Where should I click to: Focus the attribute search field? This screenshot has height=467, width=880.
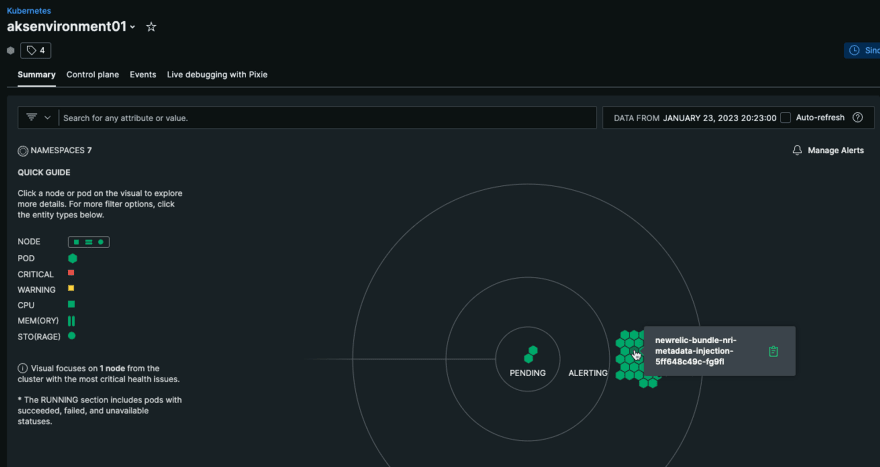pyautogui.click(x=327, y=118)
